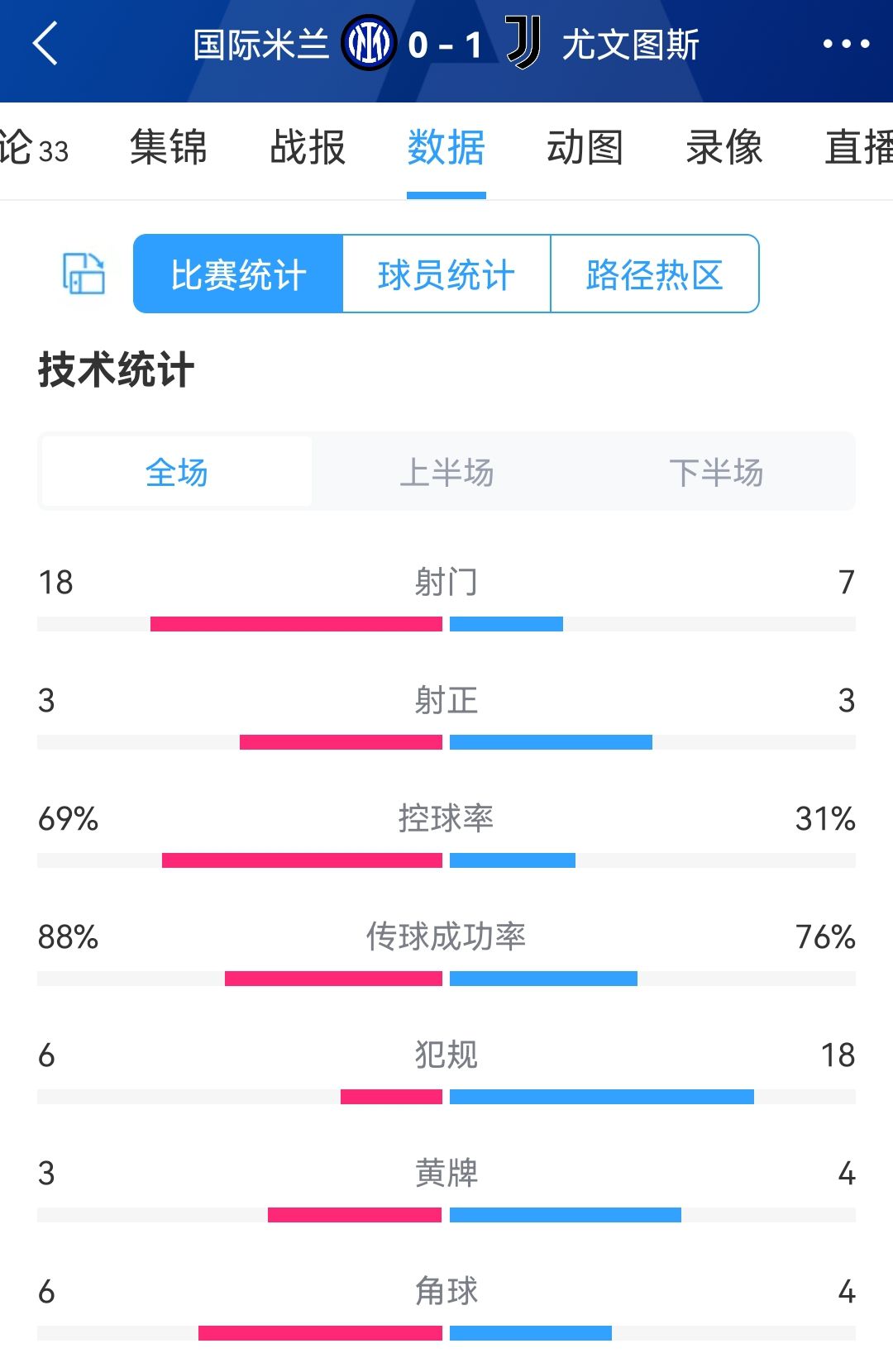The height and width of the screenshot is (1372, 893).
Task: Tap the share screenshot icon
Action: point(84,274)
